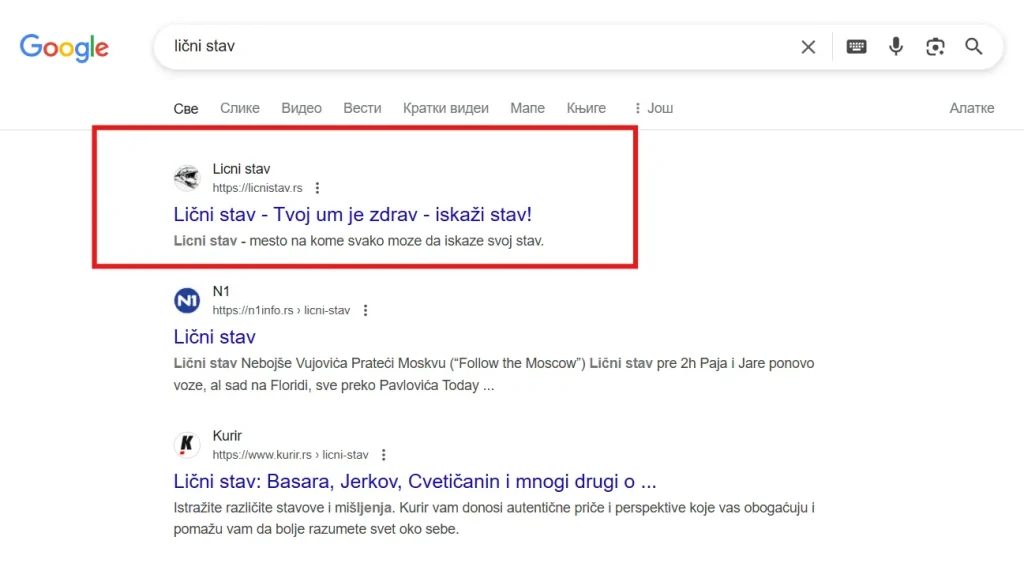This screenshot has width=1024, height=563.
Task: Open the Кратки видеи tab
Action: (445, 108)
